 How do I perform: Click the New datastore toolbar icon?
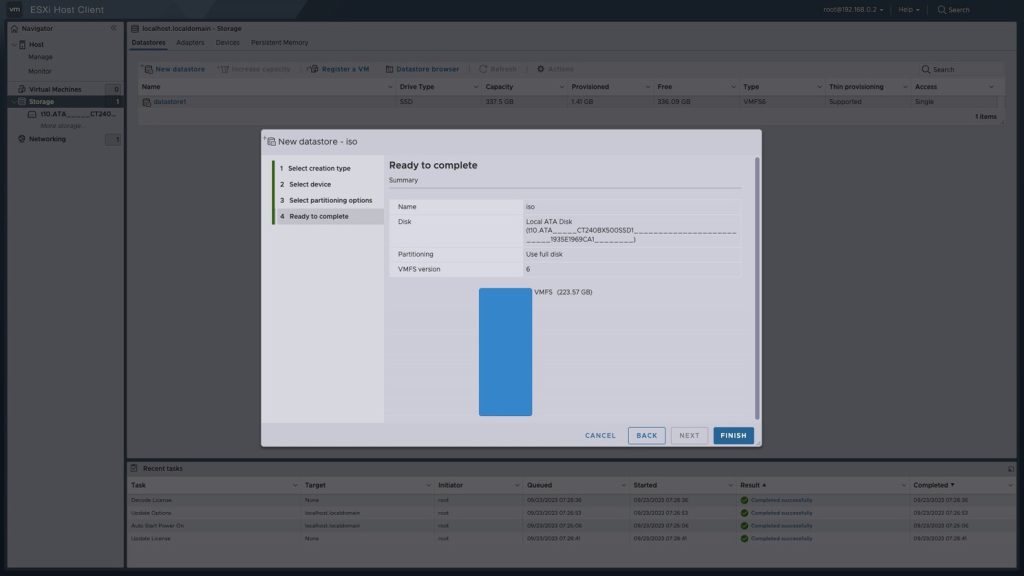tap(148, 69)
